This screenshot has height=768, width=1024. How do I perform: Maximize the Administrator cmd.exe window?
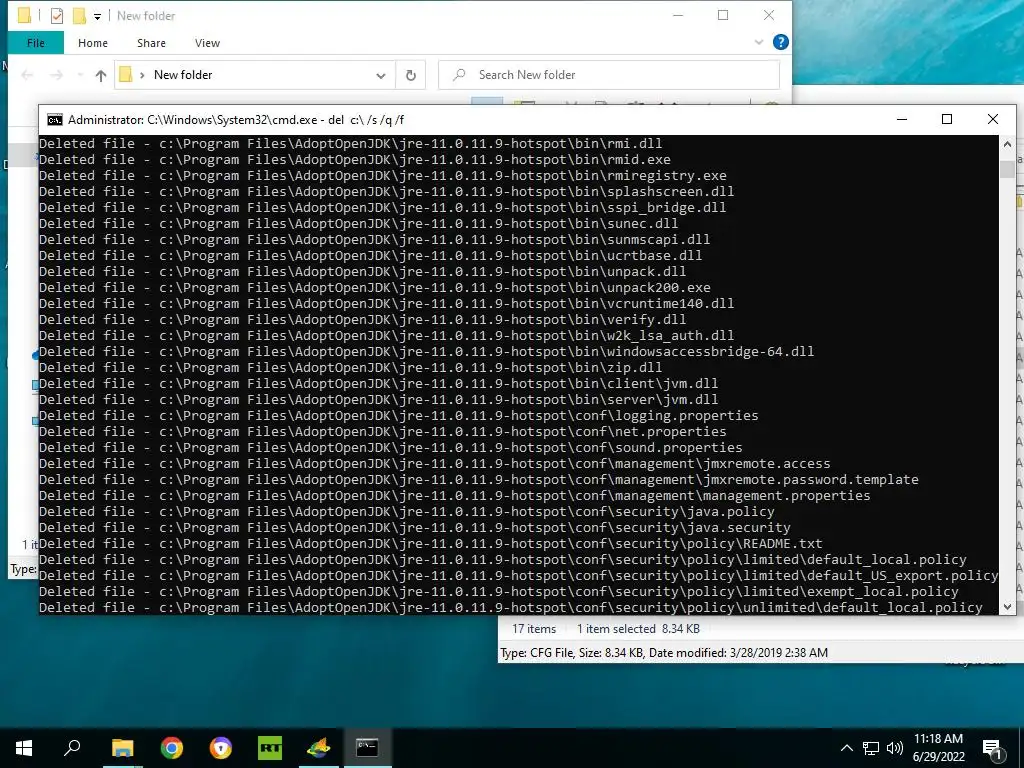(947, 119)
